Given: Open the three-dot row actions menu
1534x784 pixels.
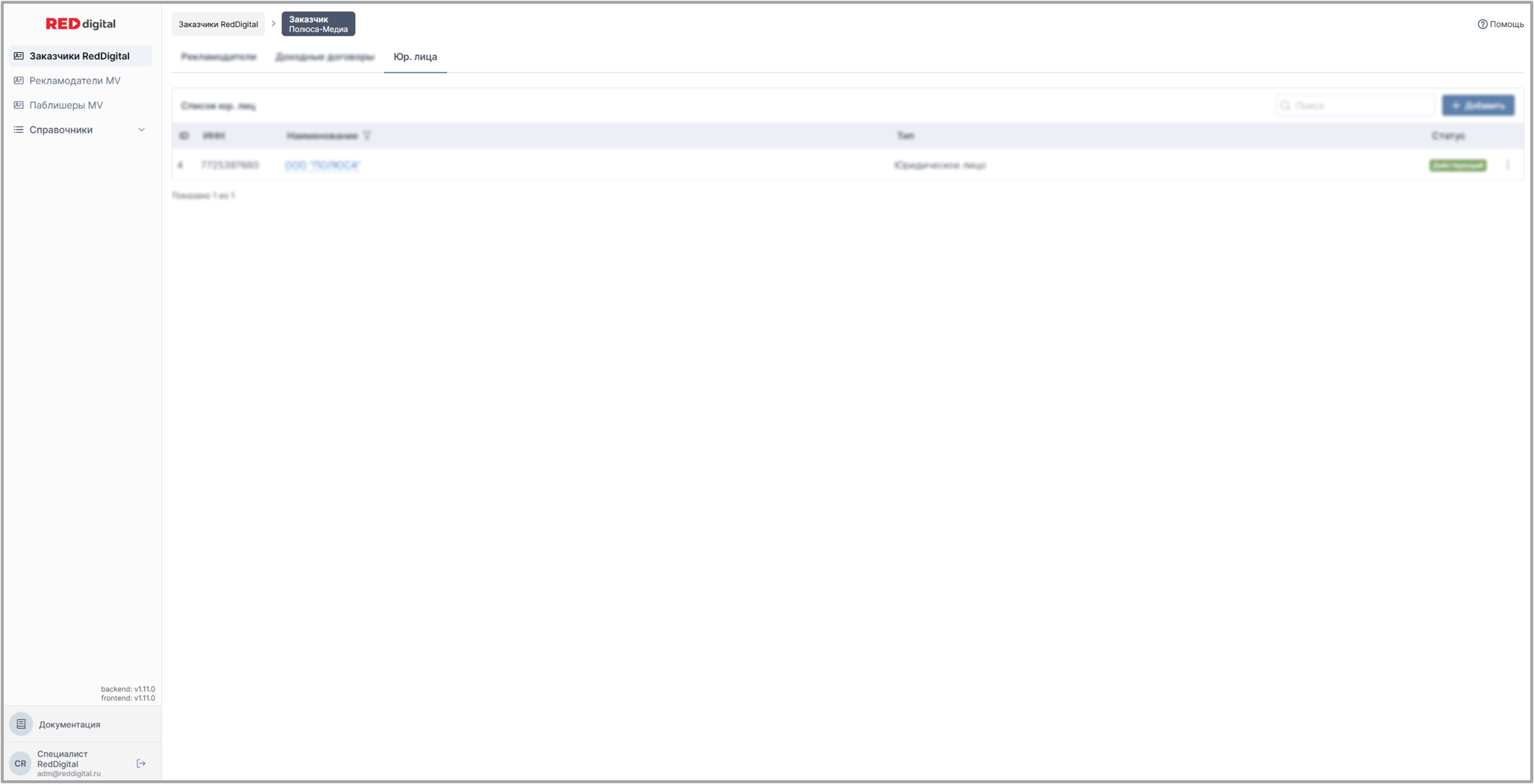Looking at the screenshot, I should [x=1507, y=166].
